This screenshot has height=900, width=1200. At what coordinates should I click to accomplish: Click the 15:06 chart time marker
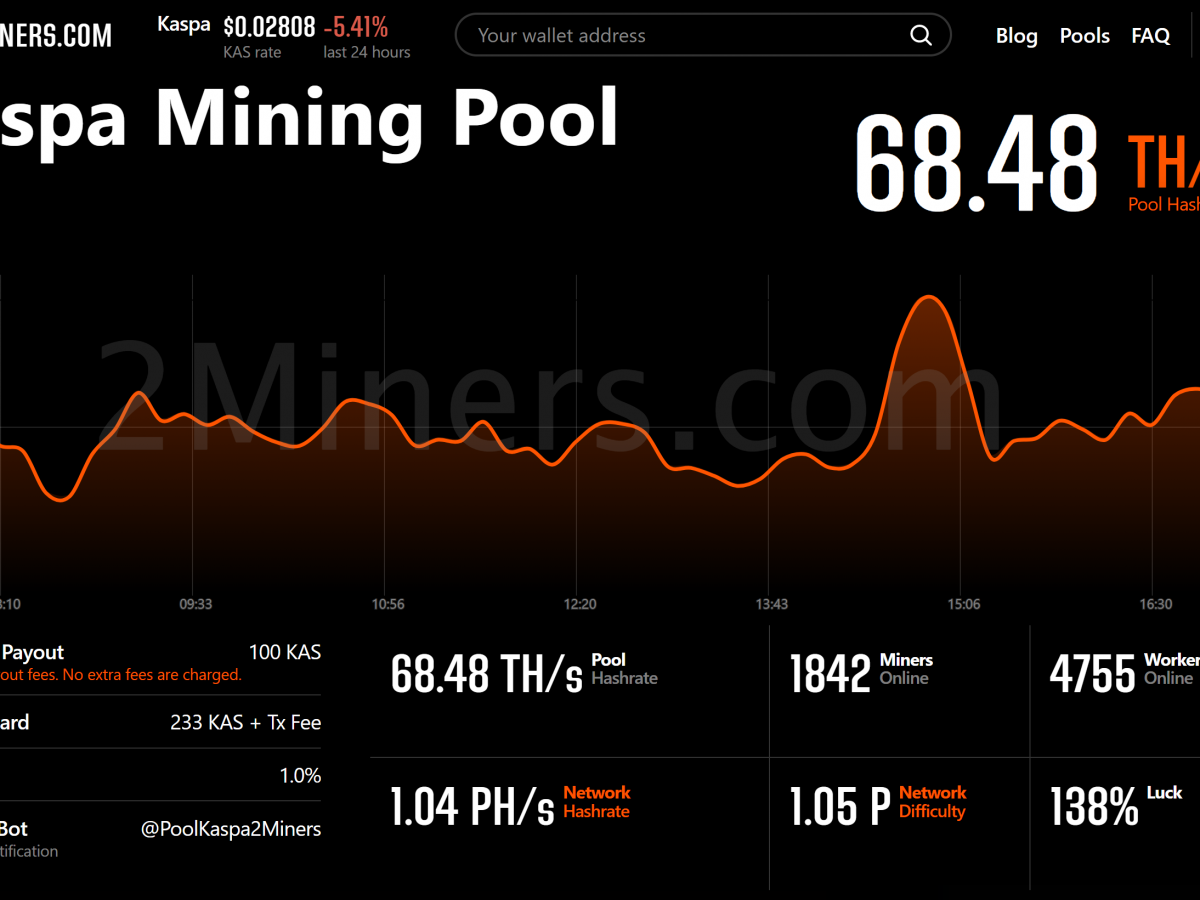click(964, 604)
